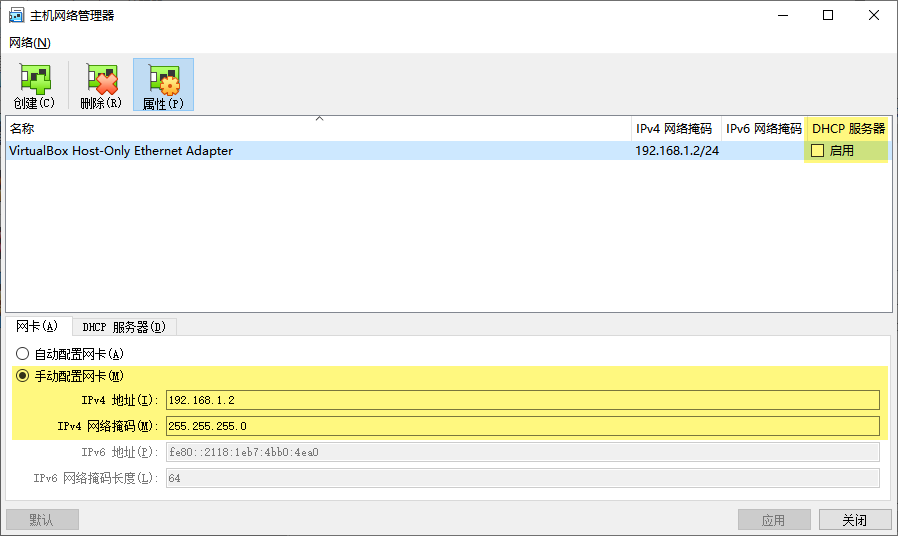Click the IPv6 网络掩码 column header
898x536 pixels.
[763, 129]
